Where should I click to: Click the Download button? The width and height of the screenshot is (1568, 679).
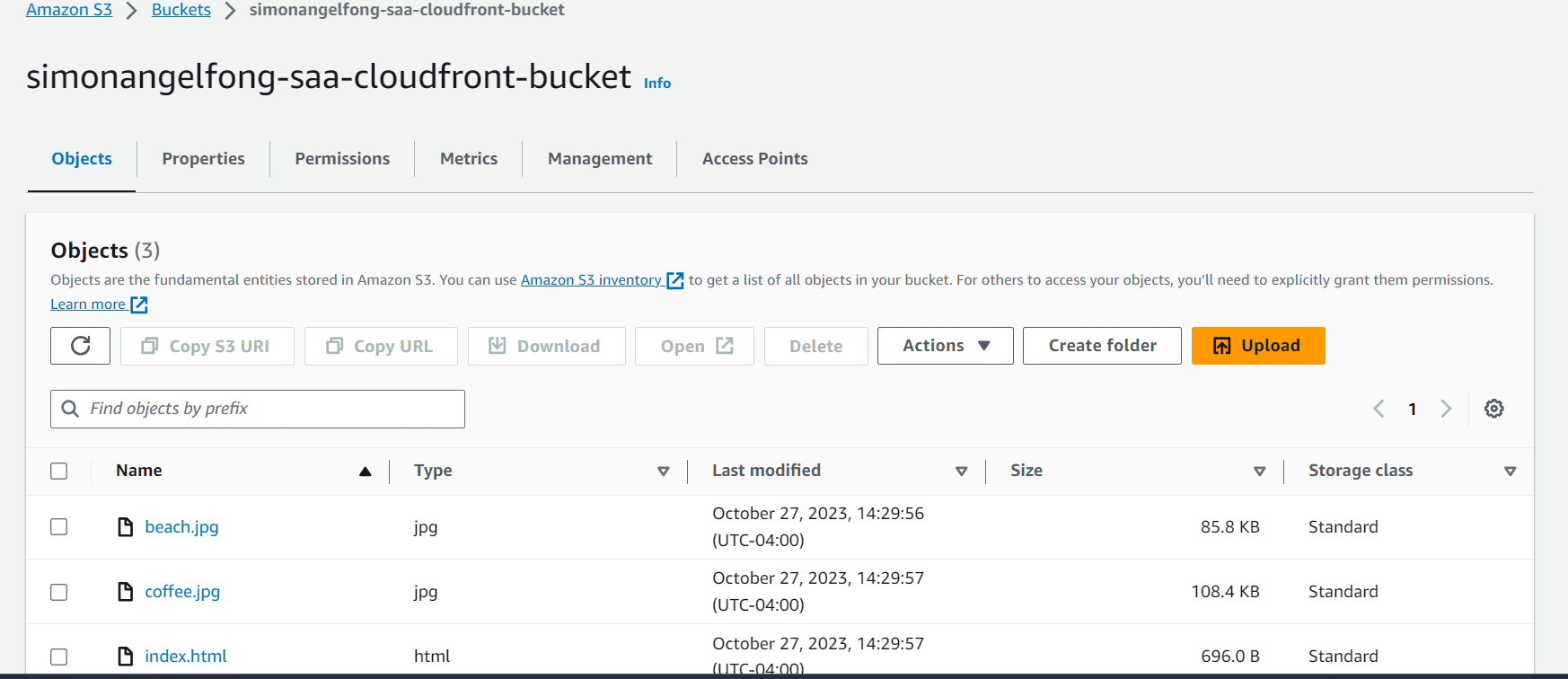click(546, 346)
